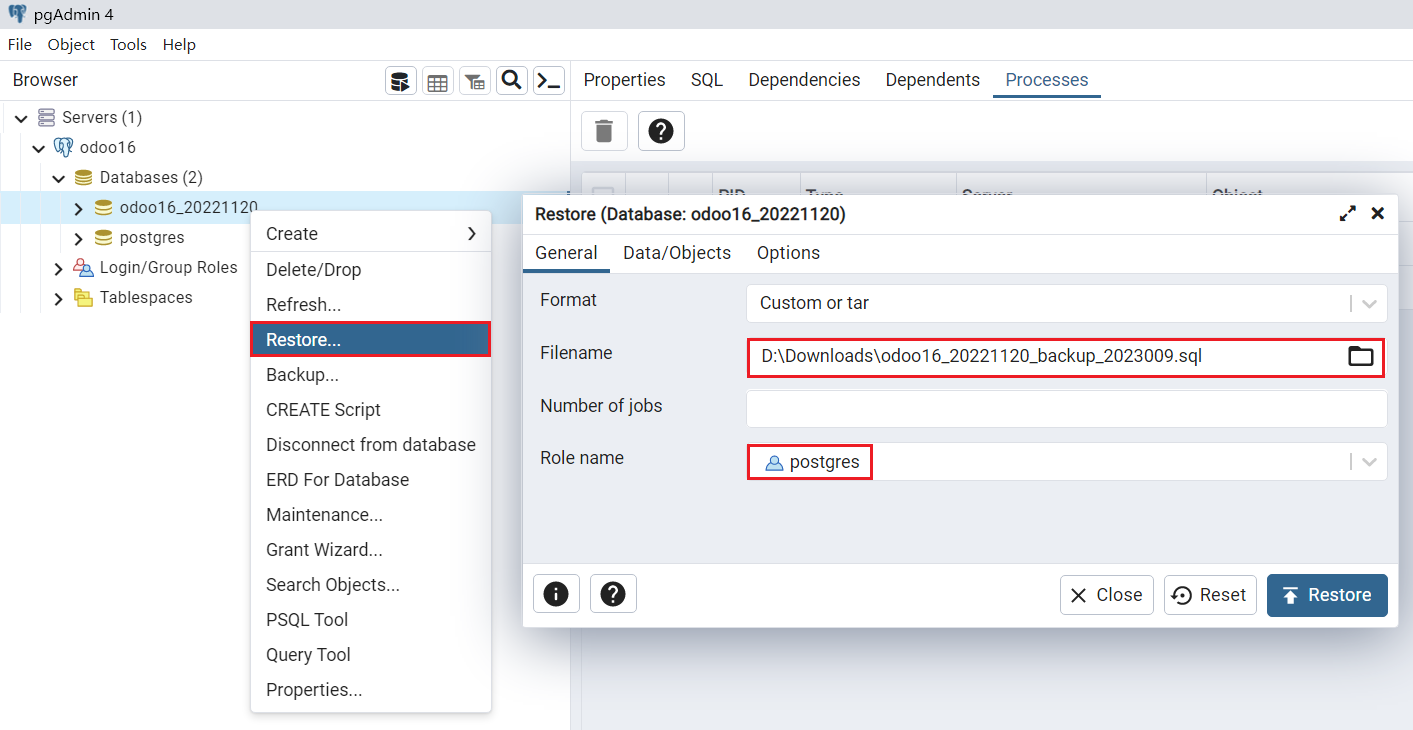The image size is (1413, 730).
Task: Select Backup... in the context menu
Action: 371,375
